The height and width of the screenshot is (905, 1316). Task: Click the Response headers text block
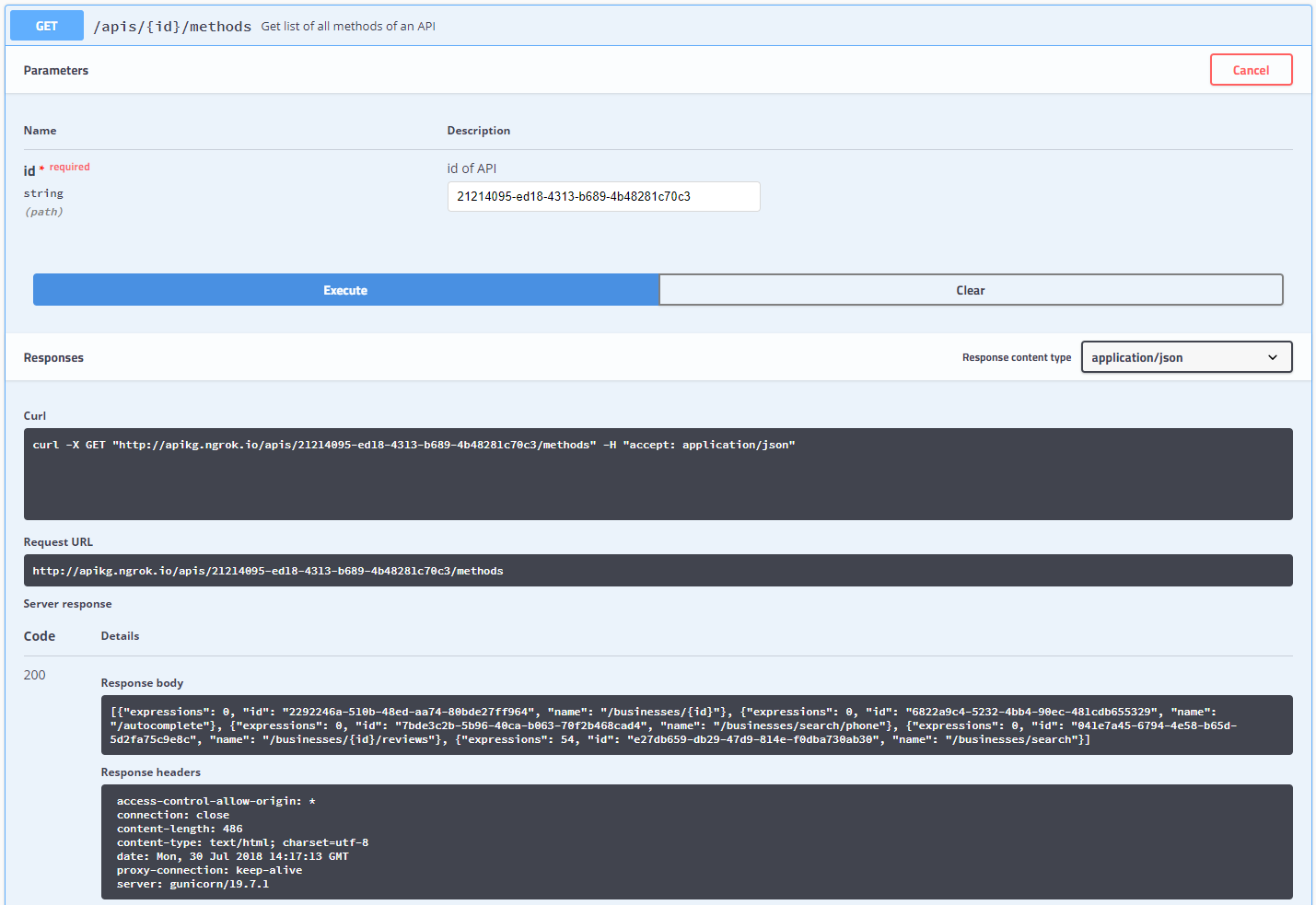tap(696, 842)
